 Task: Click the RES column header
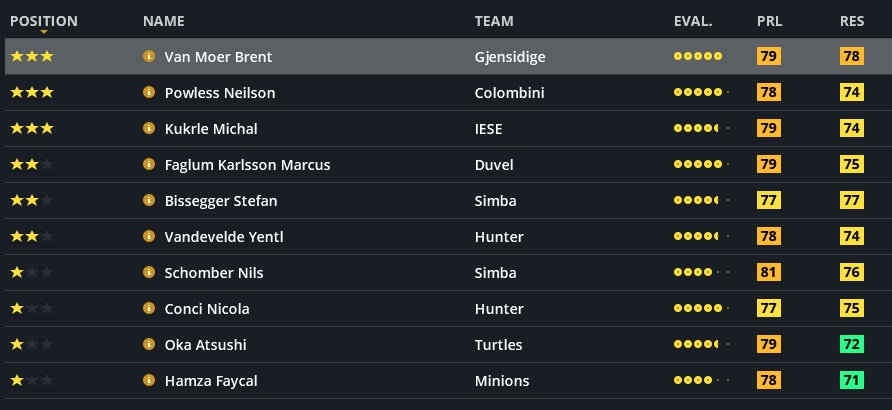pos(852,21)
